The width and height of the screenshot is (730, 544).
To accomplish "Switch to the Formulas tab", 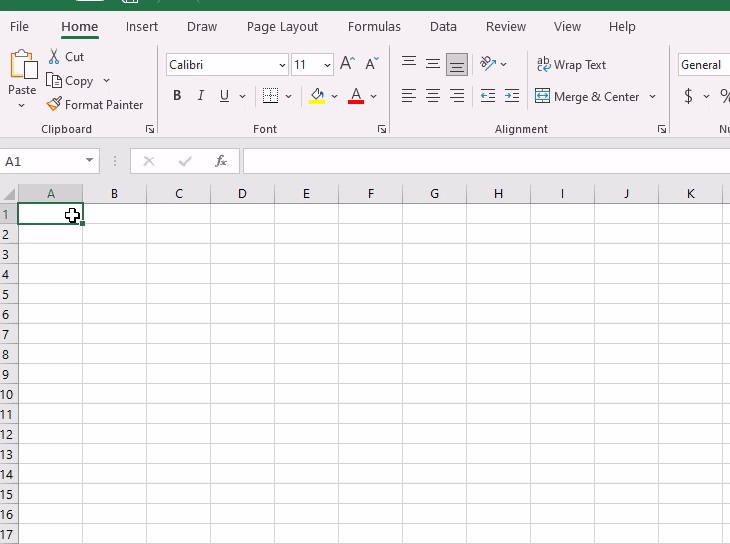I will click(x=374, y=27).
